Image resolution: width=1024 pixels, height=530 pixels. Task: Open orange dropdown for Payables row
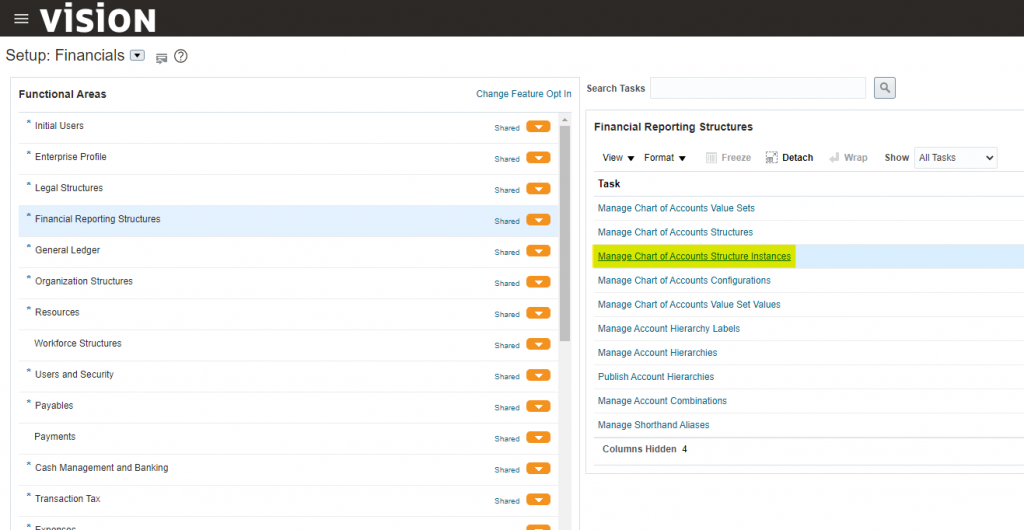click(x=538, y=406)
